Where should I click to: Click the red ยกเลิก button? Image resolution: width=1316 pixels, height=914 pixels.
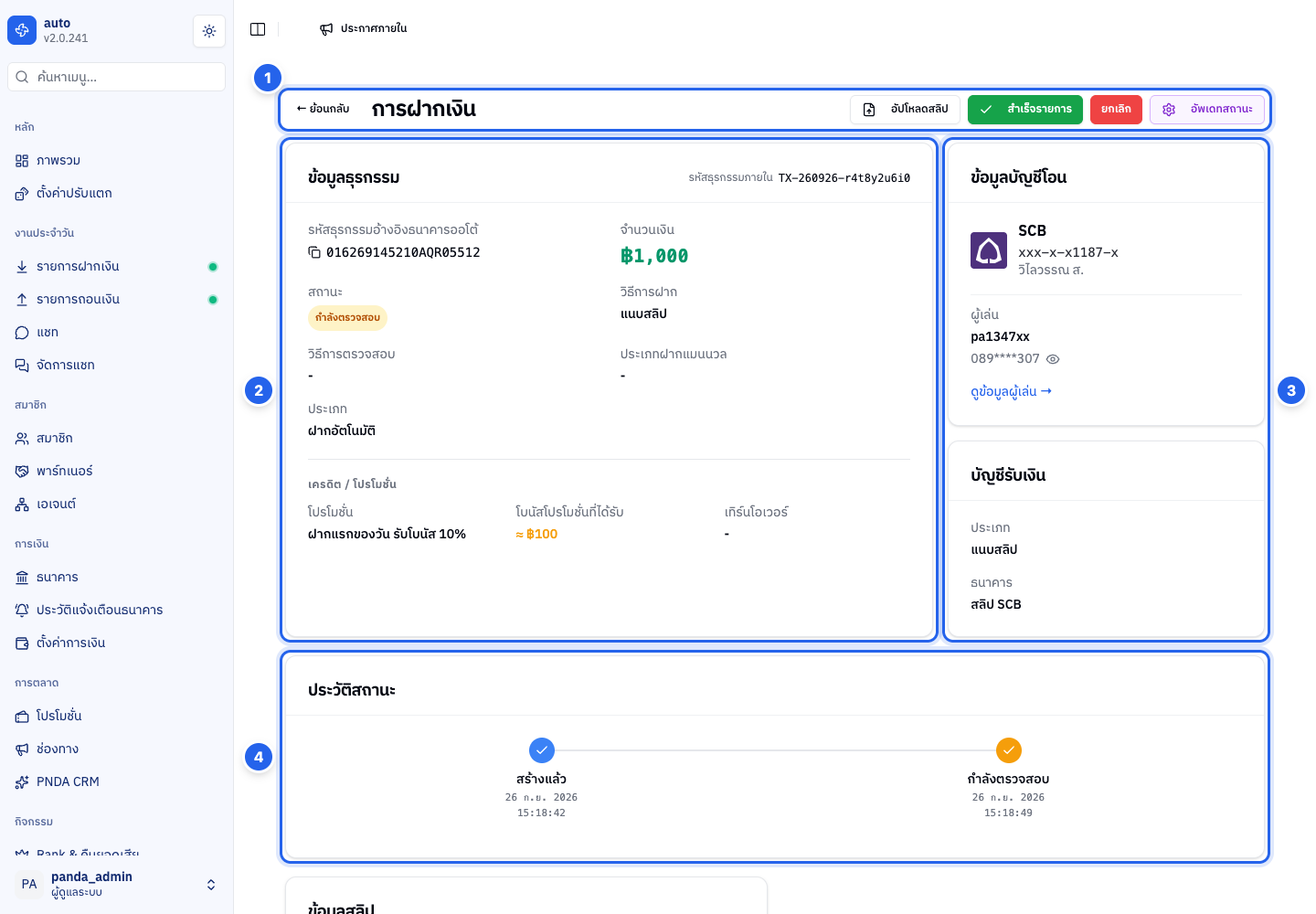click(x=1116, y=110)
